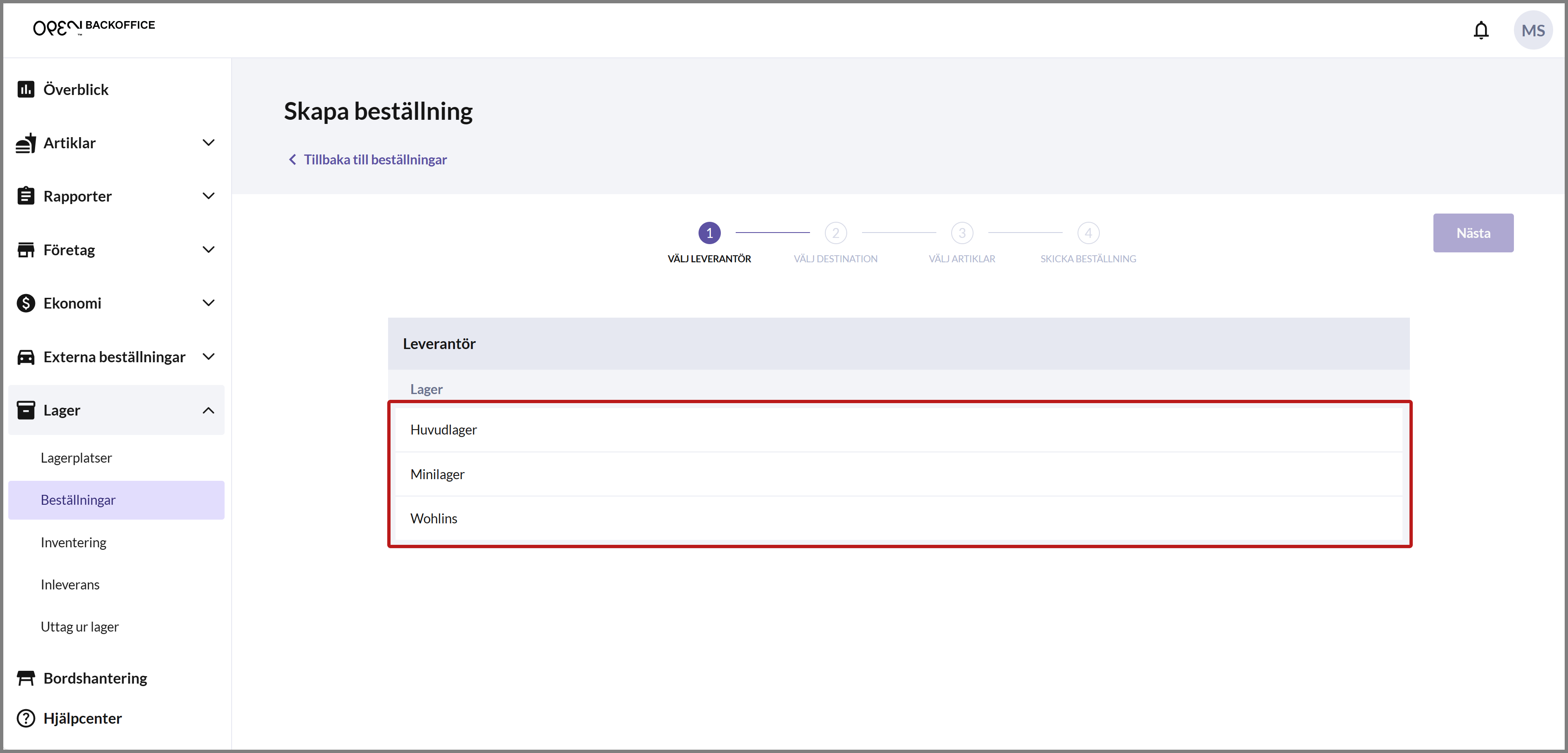Open the notifications bell

click(x=1481, y=30)
